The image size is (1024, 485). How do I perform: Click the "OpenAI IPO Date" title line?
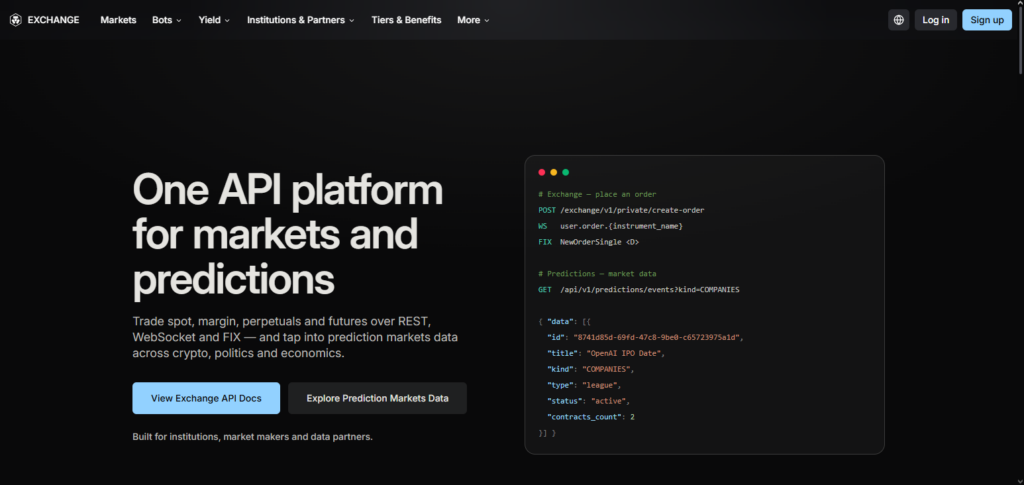[x=607, y=353]
